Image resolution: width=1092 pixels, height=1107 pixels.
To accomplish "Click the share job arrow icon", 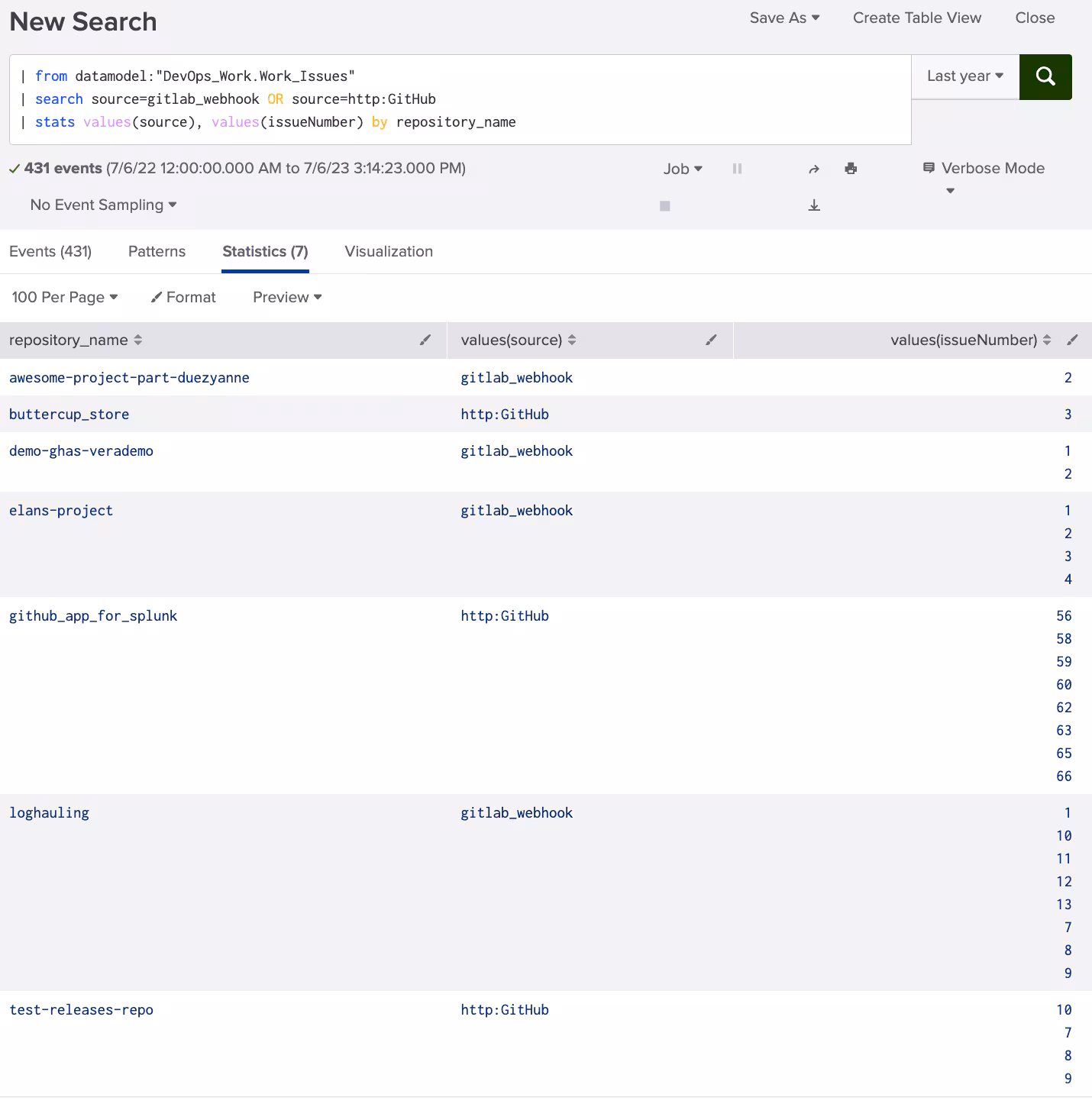I will click(814, 169).
